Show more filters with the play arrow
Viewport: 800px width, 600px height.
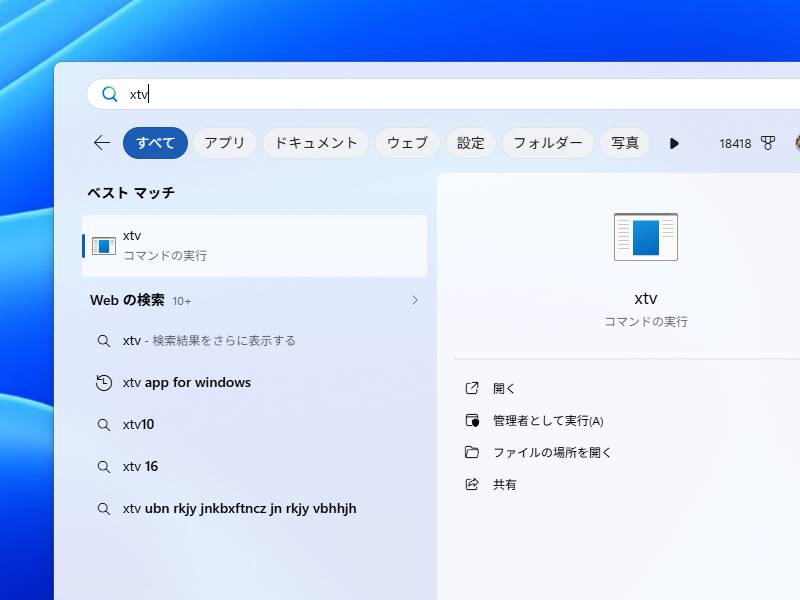pyautogui.click(x=674, y=143)
